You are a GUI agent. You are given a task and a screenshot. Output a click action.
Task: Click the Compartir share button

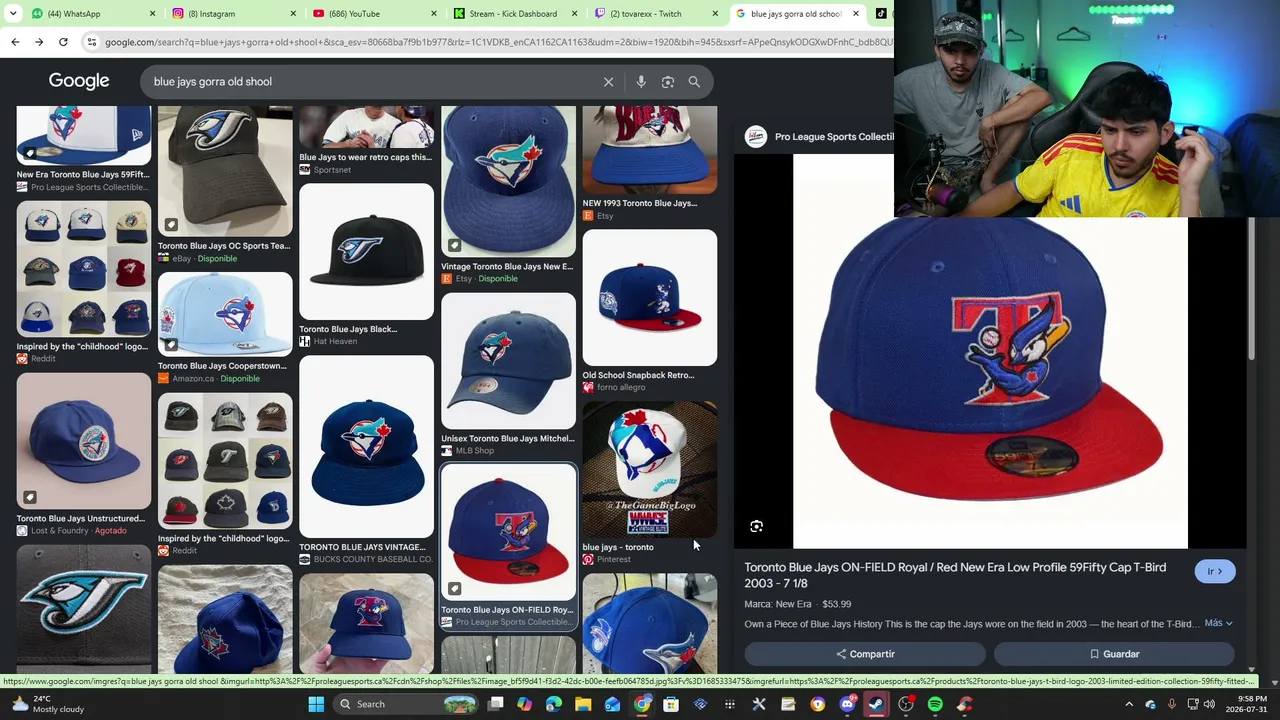(x=865, y=654)
